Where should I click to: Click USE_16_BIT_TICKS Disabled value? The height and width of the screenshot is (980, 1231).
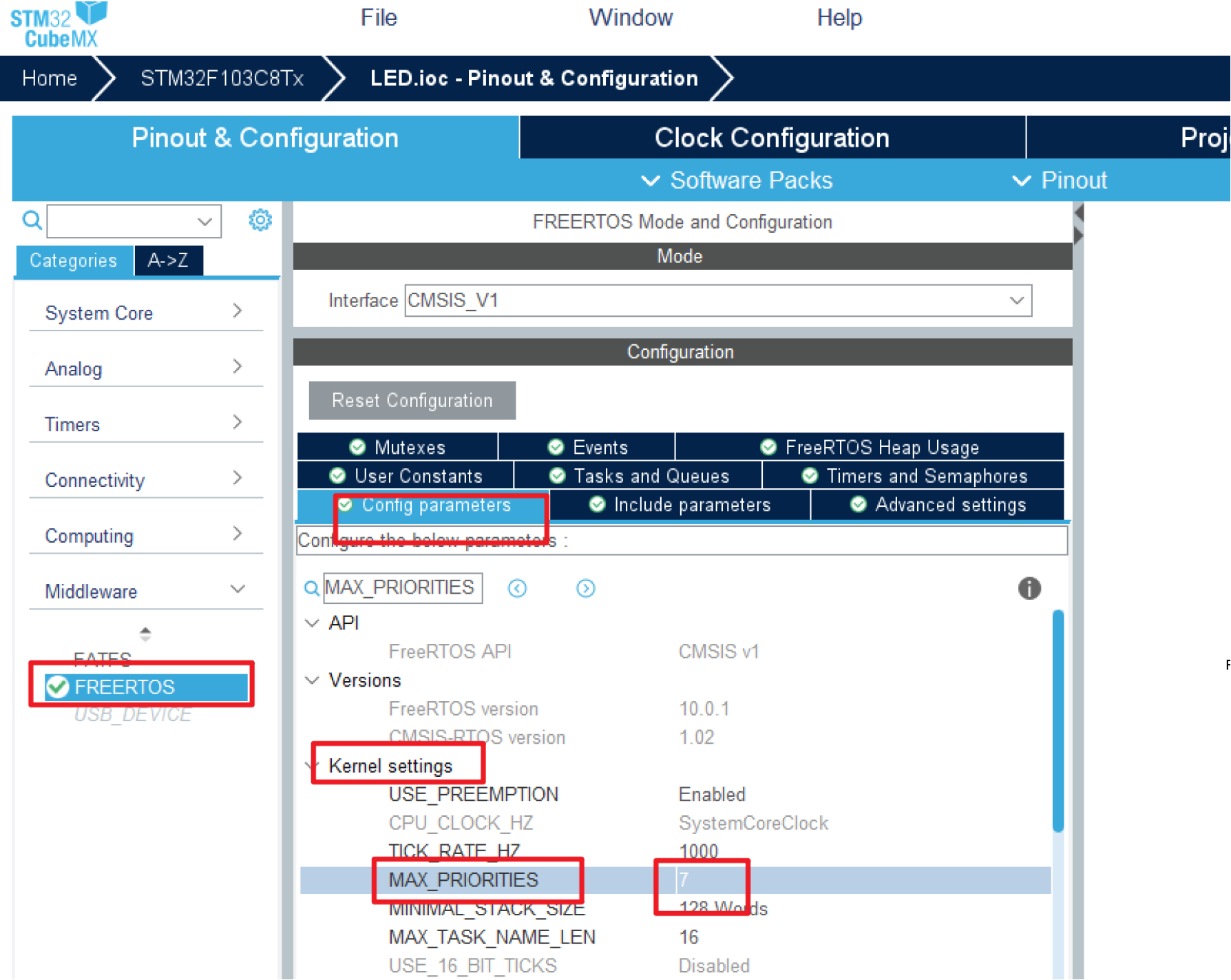pyautogui.click(x=714, y=966)
